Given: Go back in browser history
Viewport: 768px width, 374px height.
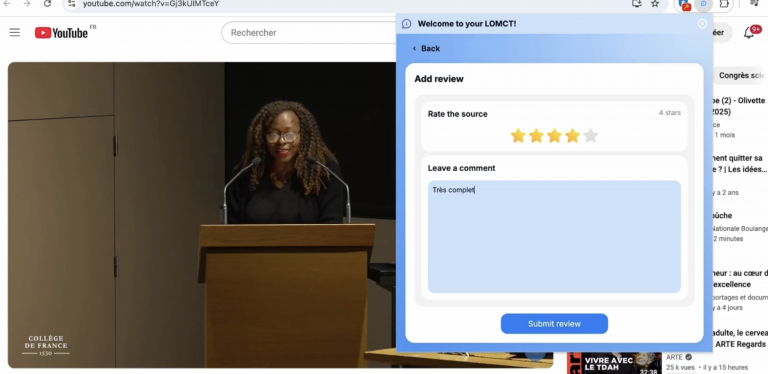Looking at the screenshot, I should [7, 4].
